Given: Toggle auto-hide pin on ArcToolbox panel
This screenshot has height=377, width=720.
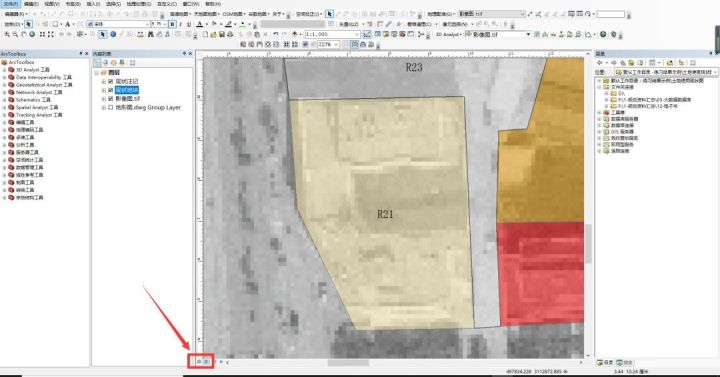Looking at the screenshot, I should coord(81,54).
